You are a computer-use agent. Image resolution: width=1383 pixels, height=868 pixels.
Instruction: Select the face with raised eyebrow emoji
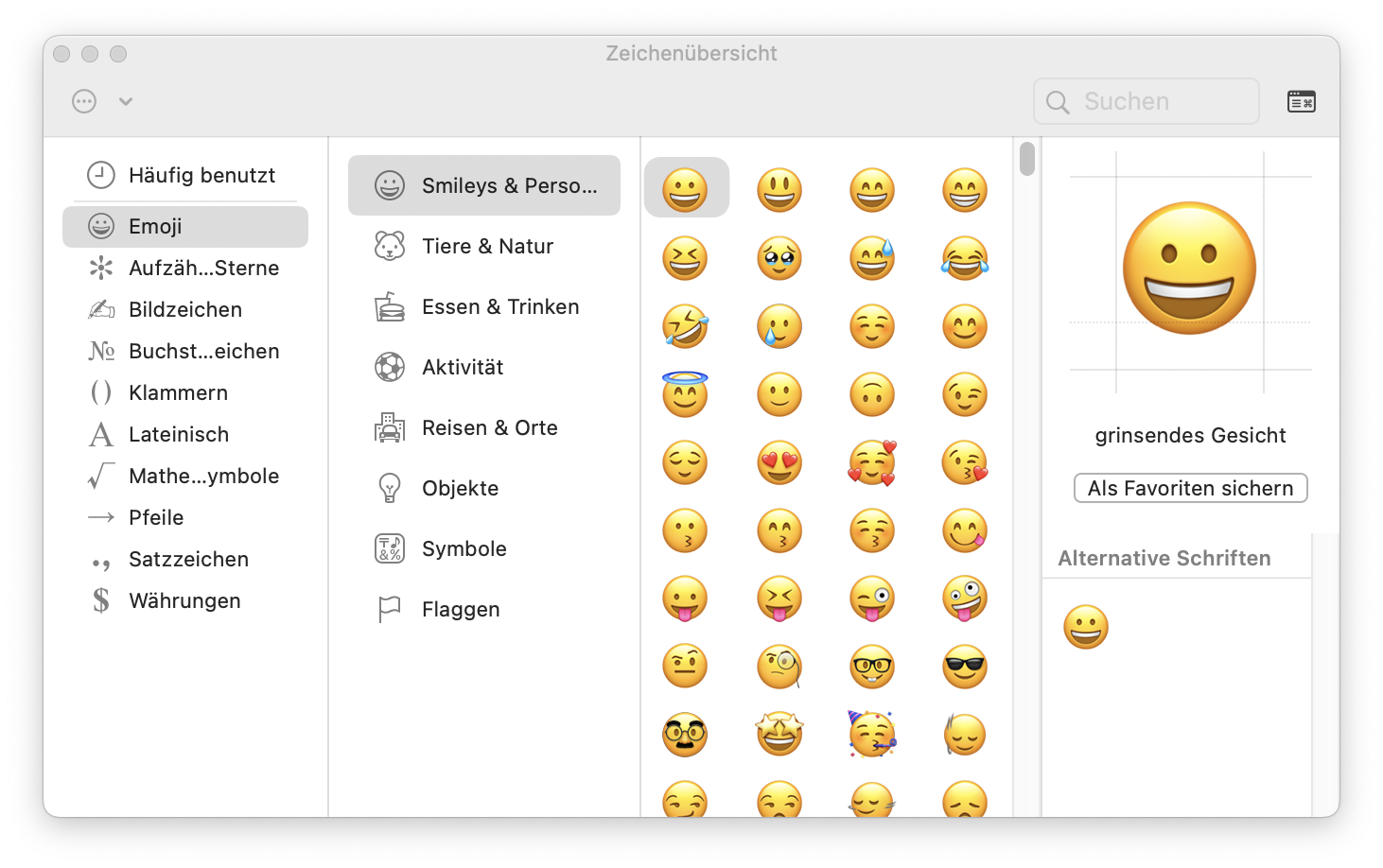pos(685,667)
